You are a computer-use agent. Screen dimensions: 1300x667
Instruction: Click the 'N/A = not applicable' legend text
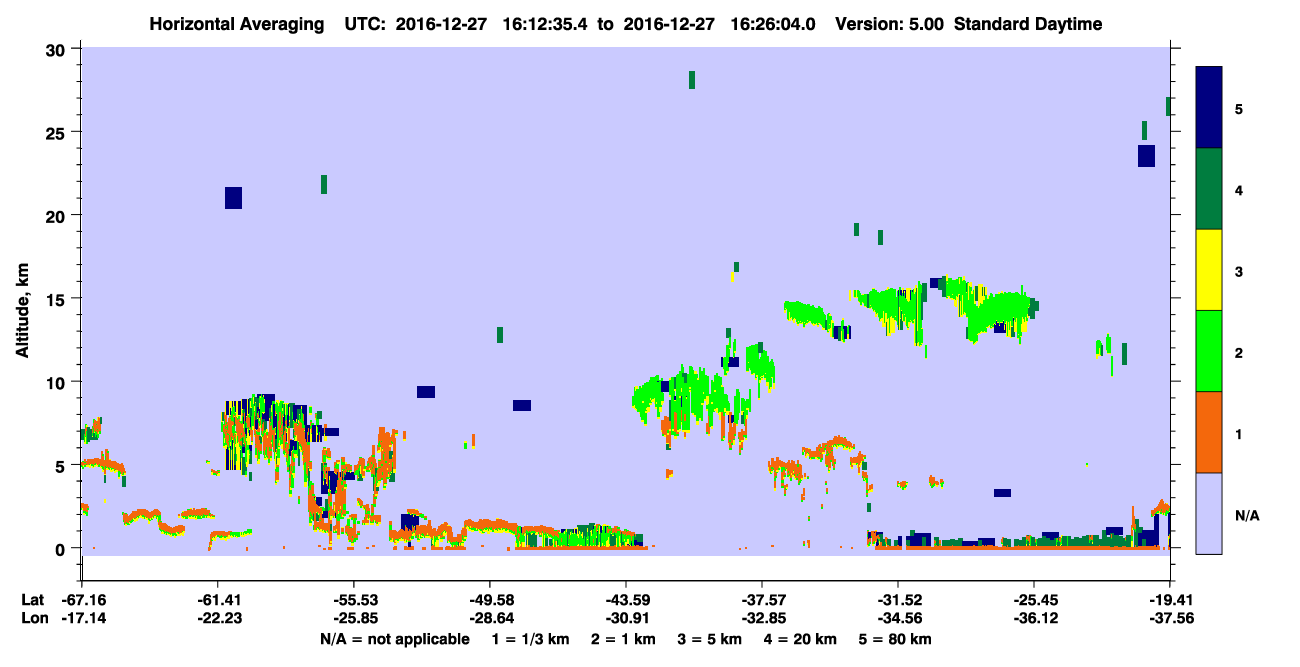[x=394, y=639]
